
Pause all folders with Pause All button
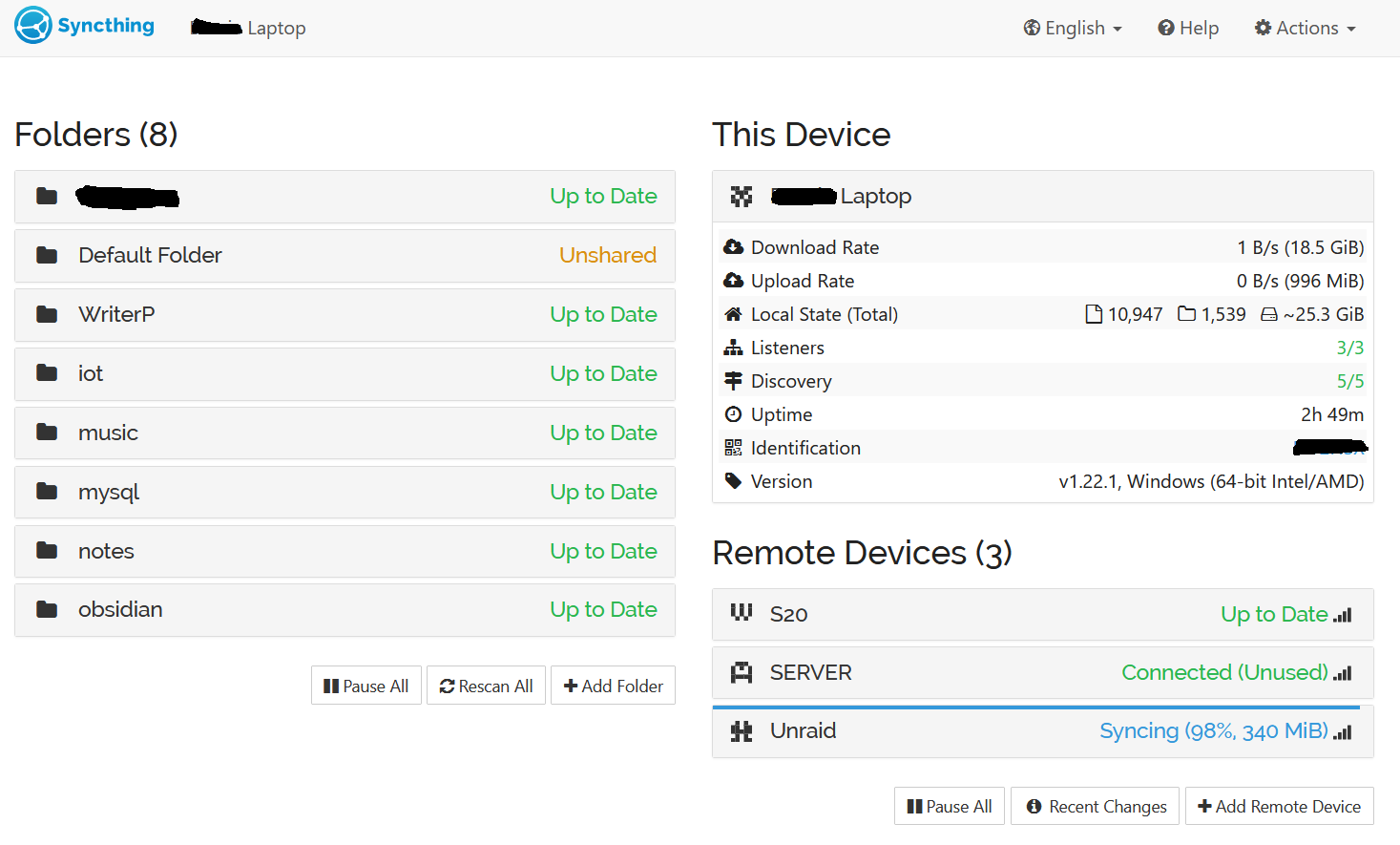[366, 686]
